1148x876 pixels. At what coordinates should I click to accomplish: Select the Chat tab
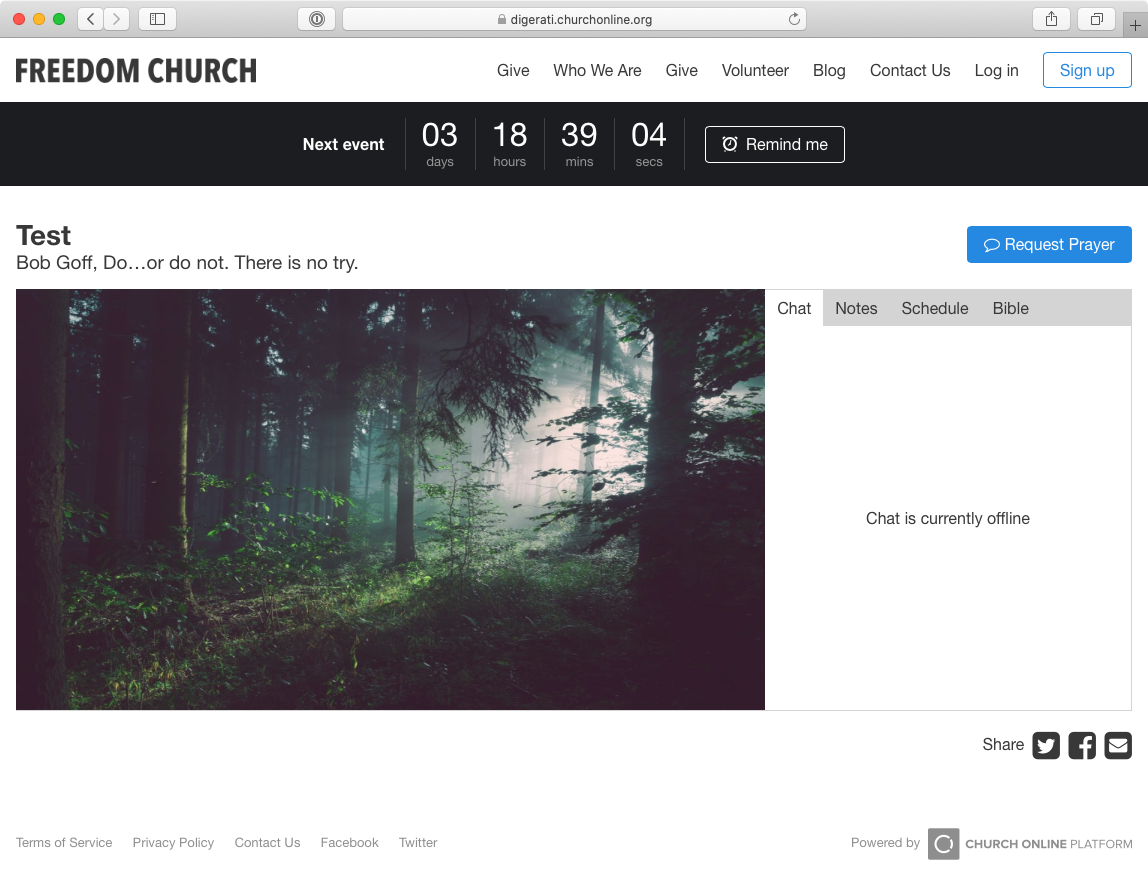(794, 308)
